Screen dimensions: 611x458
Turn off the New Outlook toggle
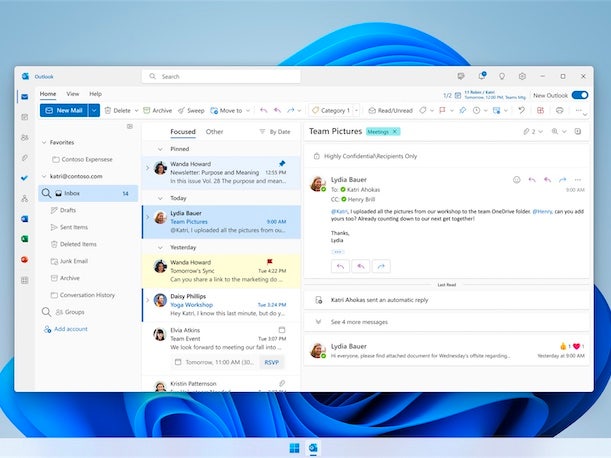[579, 94]
